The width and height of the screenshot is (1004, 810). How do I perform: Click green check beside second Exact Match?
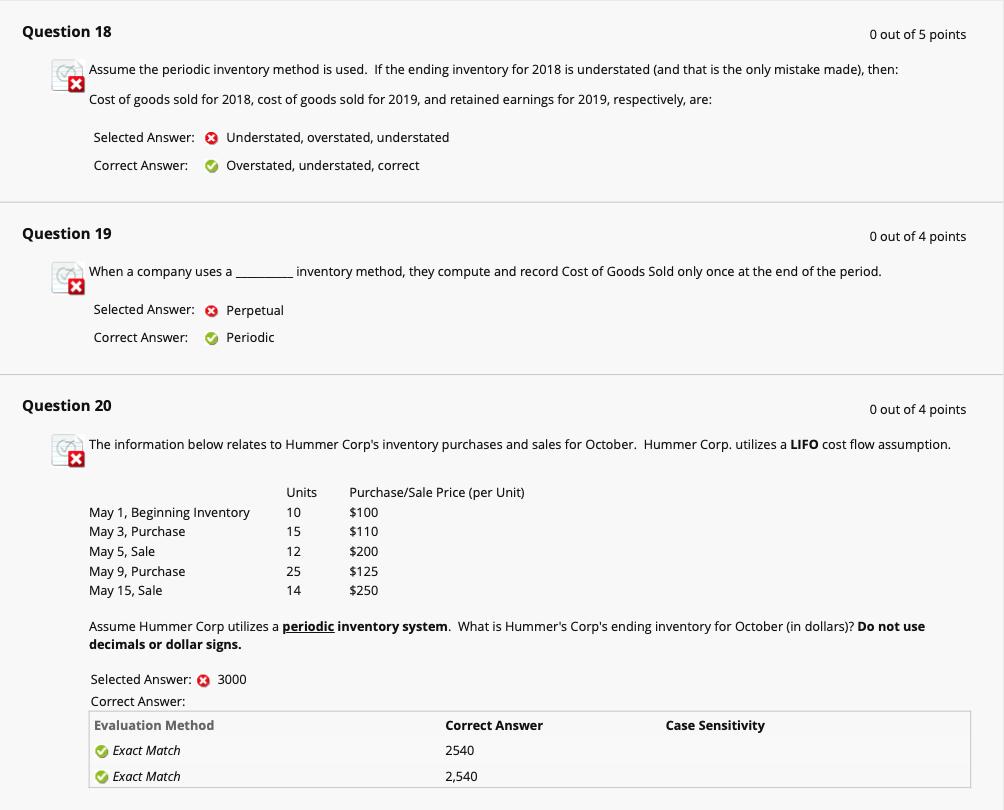(101, 777)
